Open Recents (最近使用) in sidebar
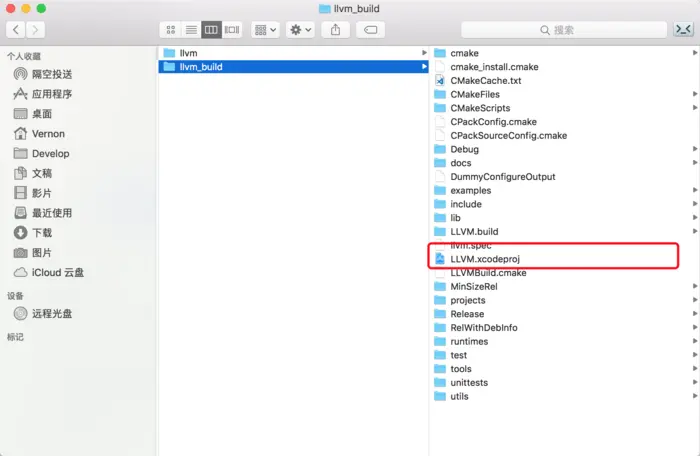Screen dimensions: 700x456 (x=43, y=213)
